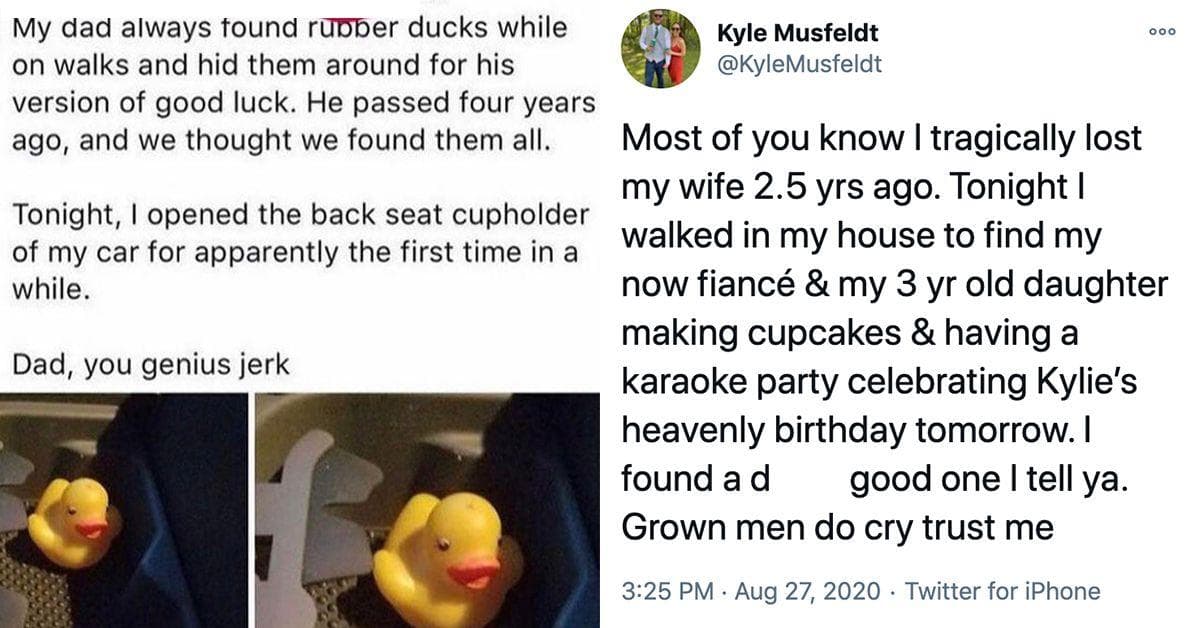Open the Kyle Musfeldt display name link

[798, 34]
